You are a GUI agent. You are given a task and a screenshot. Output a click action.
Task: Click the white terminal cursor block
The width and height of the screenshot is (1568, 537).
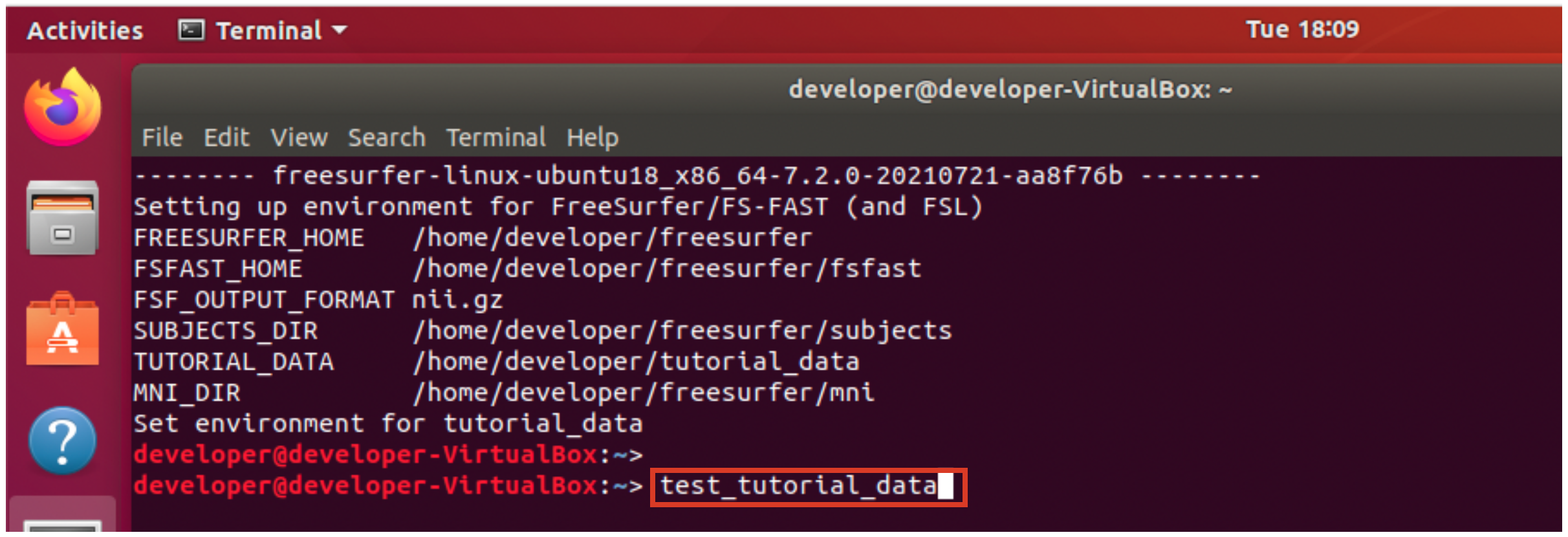coord(945,487)
